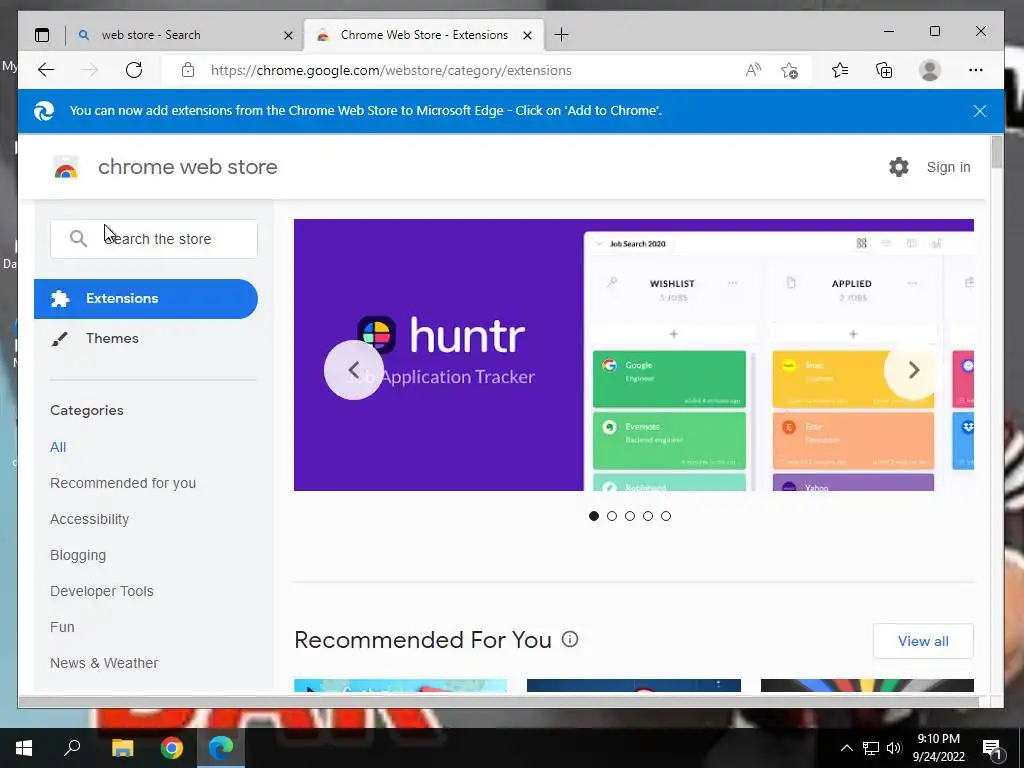
Task: Open Edge Settings and more menu
Action: [976, 70]
